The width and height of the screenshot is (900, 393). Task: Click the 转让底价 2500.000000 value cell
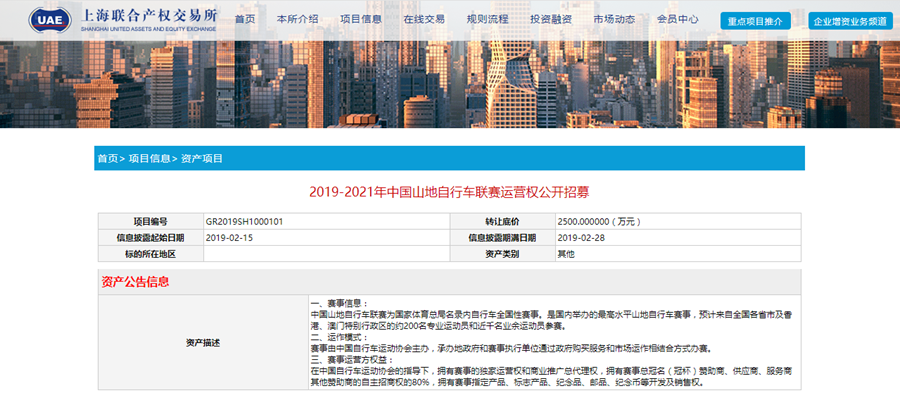point(678,221)
